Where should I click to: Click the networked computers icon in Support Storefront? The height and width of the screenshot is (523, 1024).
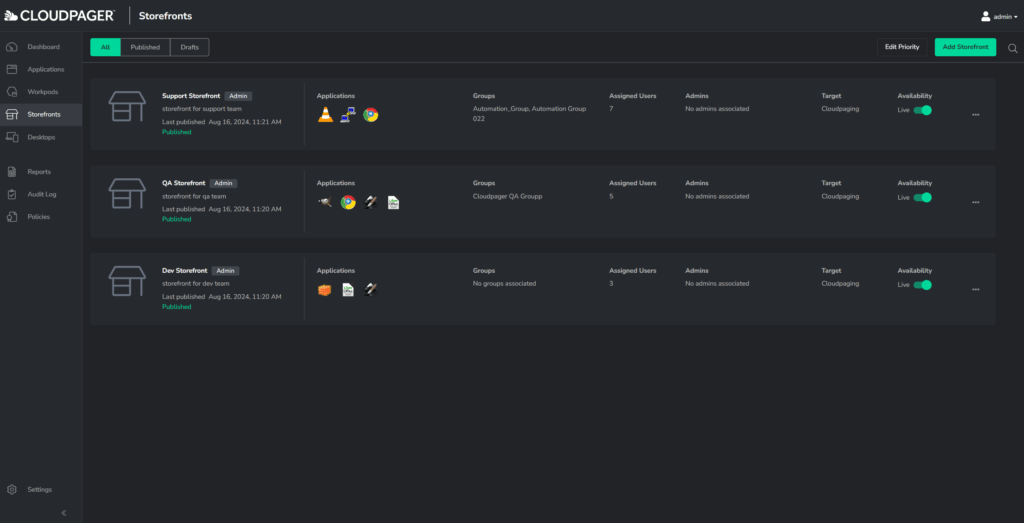pyautogui.click(x=347, y=115)
